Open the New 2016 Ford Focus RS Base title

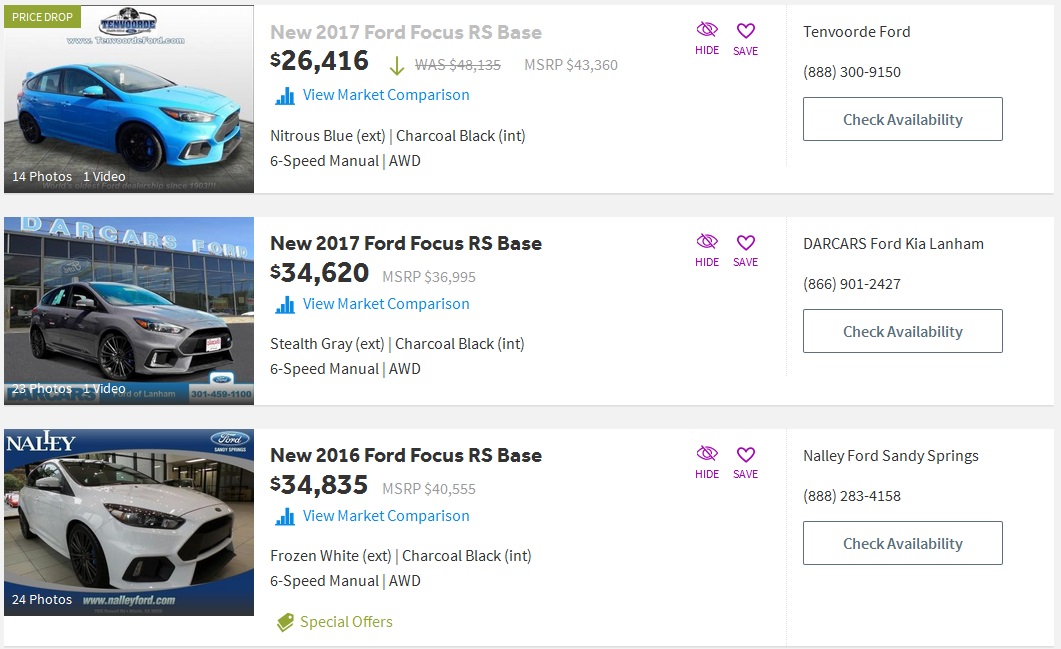click(406, 455)
